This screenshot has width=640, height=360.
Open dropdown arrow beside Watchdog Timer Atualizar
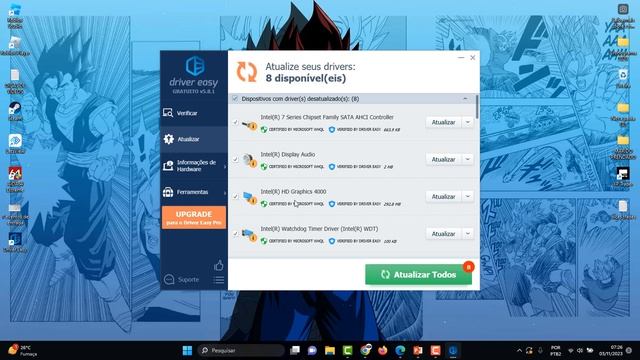coord(468,233)
